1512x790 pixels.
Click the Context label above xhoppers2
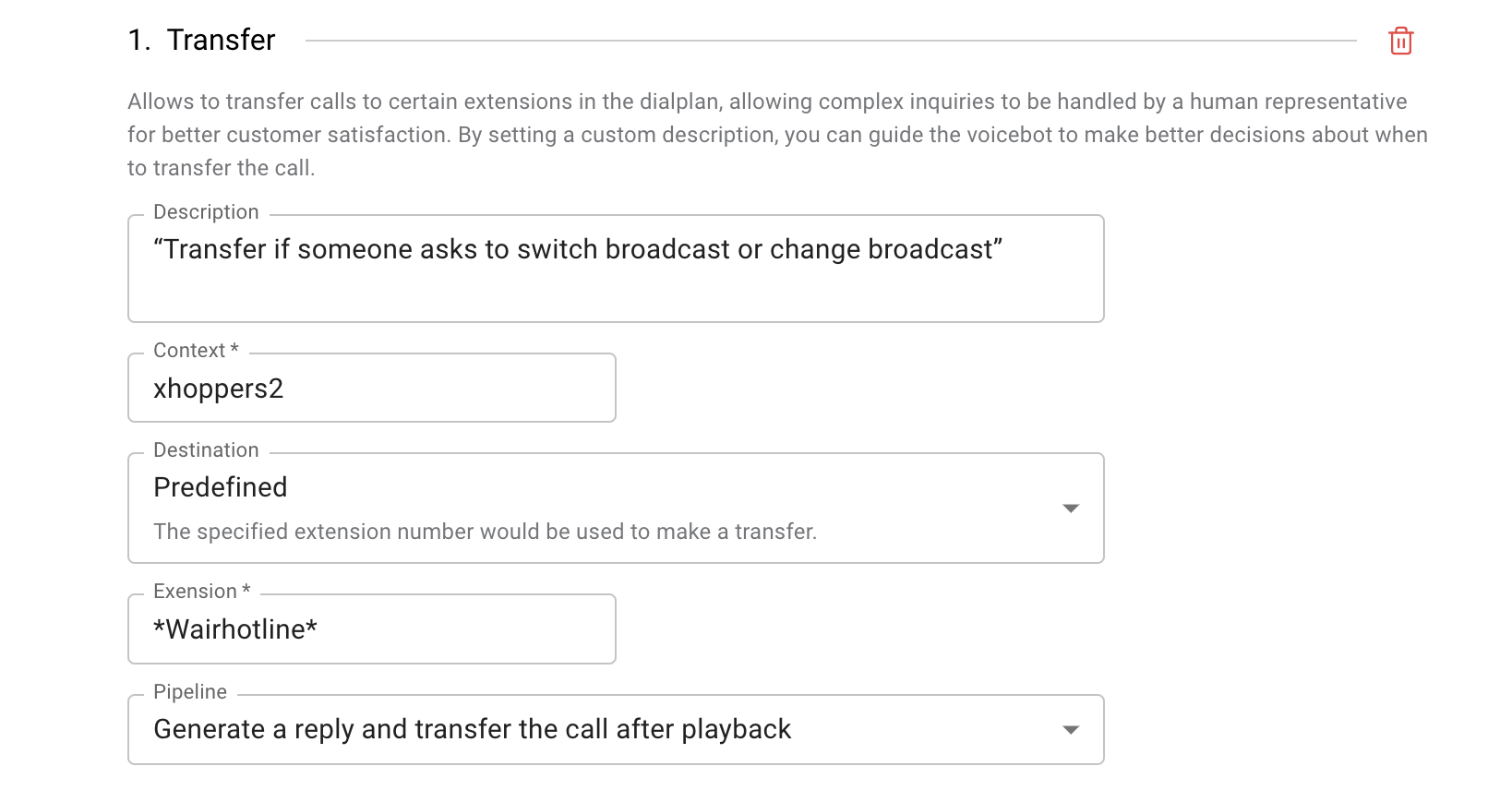tap(195, 351)
